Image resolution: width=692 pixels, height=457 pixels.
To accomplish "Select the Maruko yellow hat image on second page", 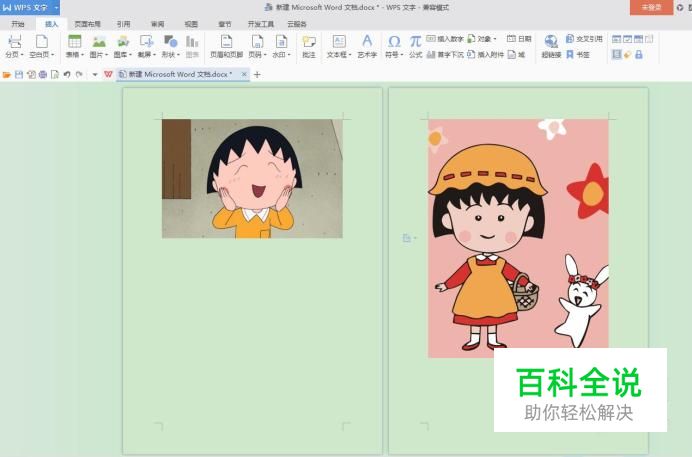I will pos(518,238).
